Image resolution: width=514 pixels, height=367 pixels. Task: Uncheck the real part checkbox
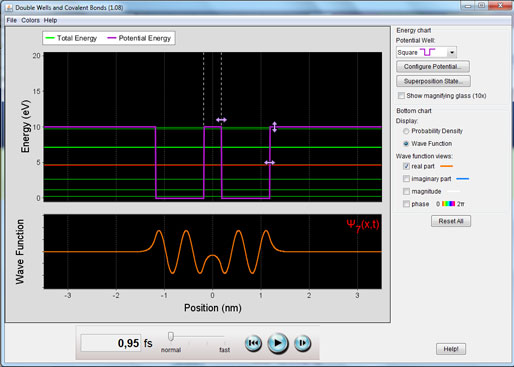[406, 166]
